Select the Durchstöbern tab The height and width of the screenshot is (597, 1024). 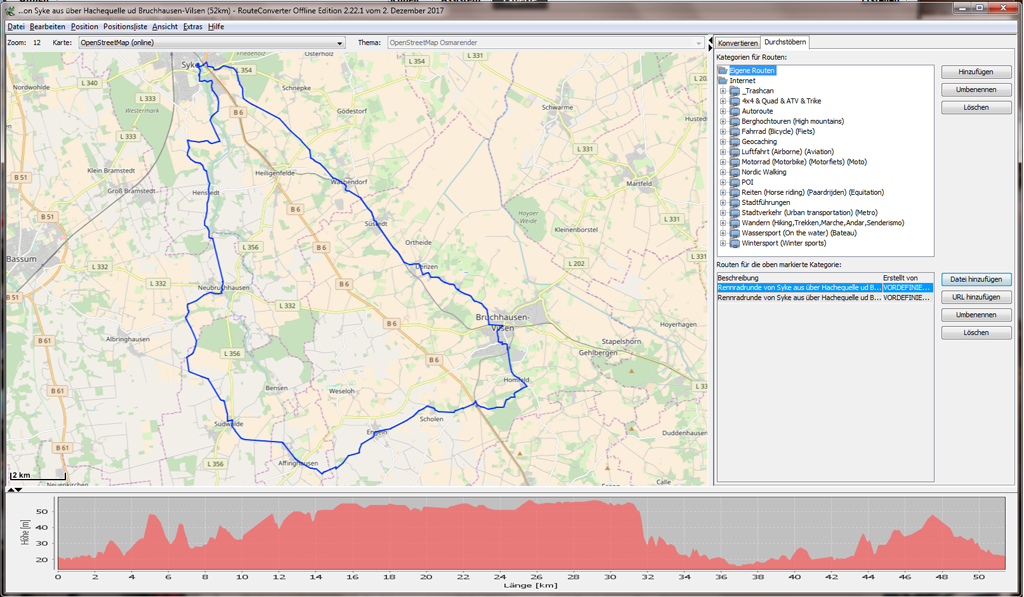[785, 42]
